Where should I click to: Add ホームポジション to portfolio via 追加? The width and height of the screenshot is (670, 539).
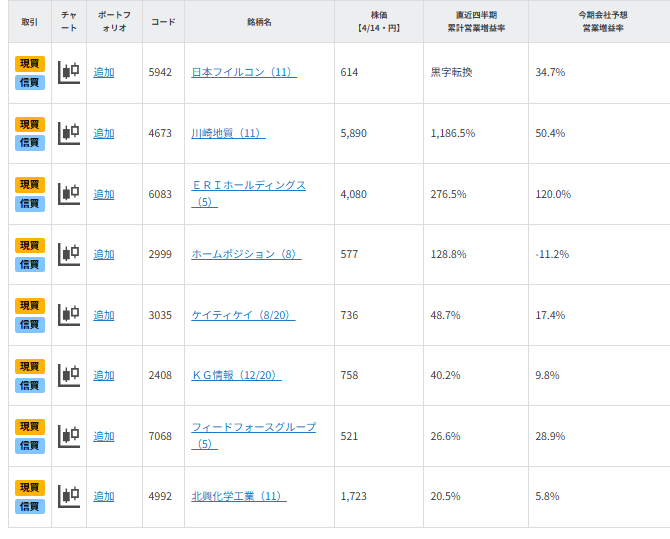104,254
